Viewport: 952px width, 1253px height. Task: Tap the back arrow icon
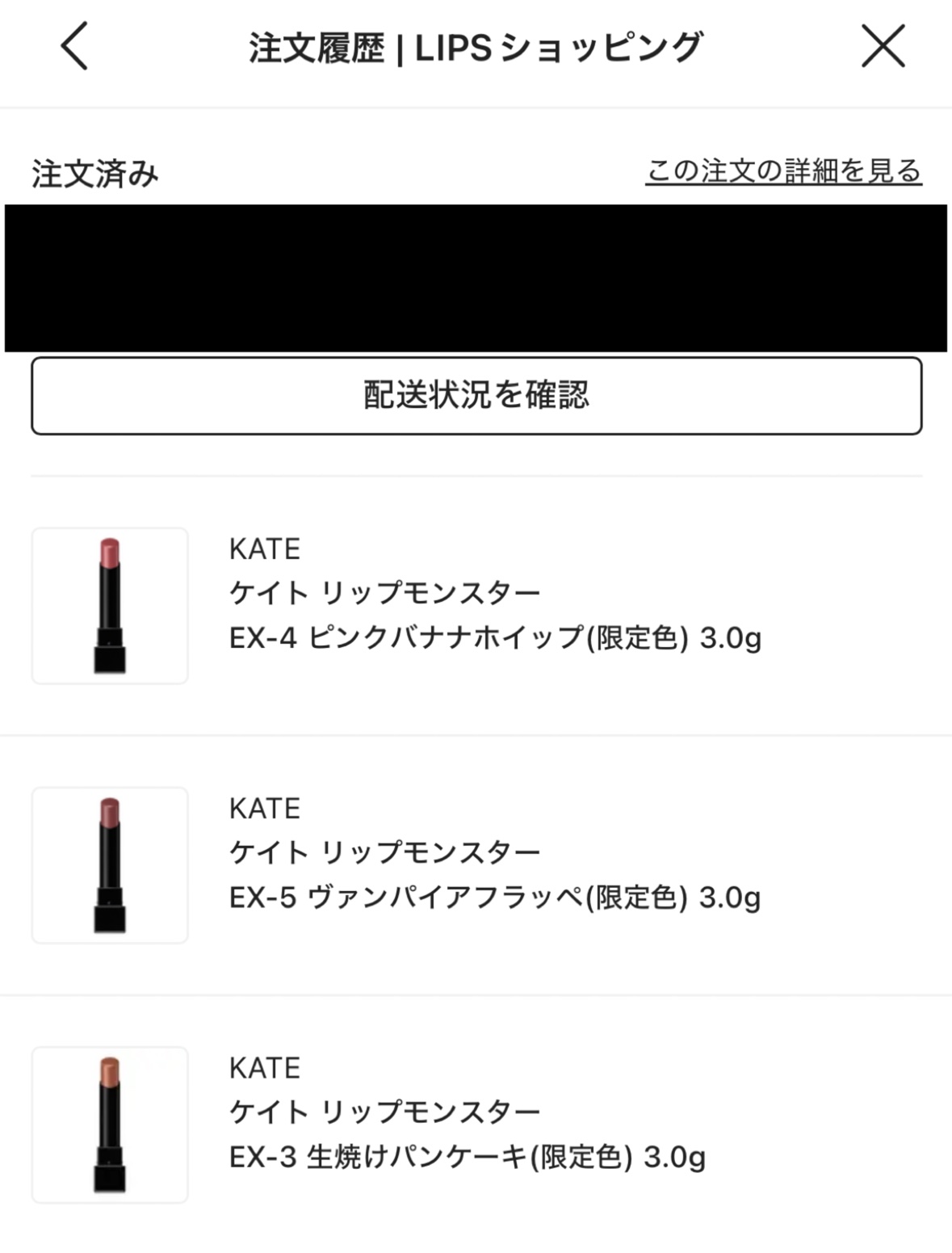pyautogui.click(x=74, y=46)
